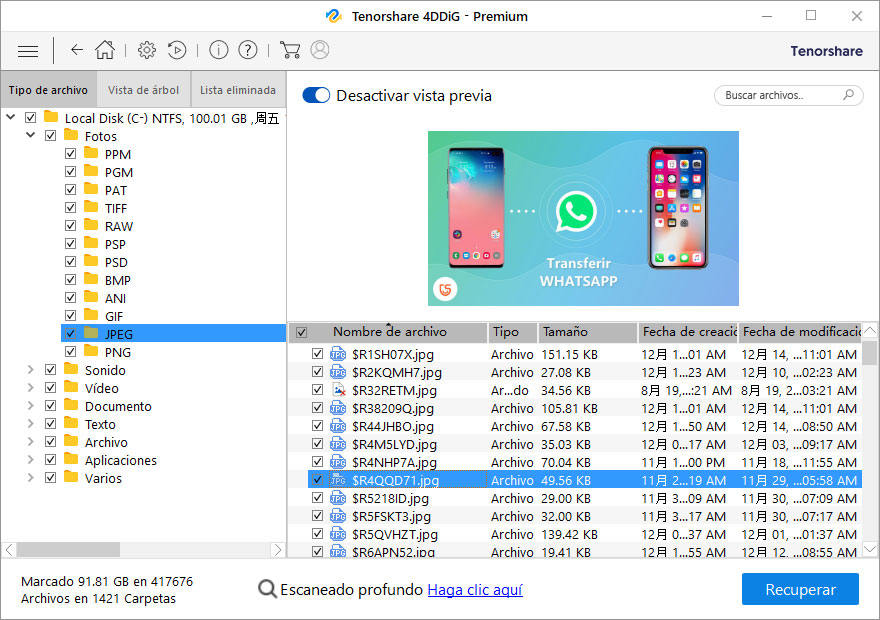Click scroll down arrow in file list
Viewport: 880px width, 620px height.
pos(869,549)
